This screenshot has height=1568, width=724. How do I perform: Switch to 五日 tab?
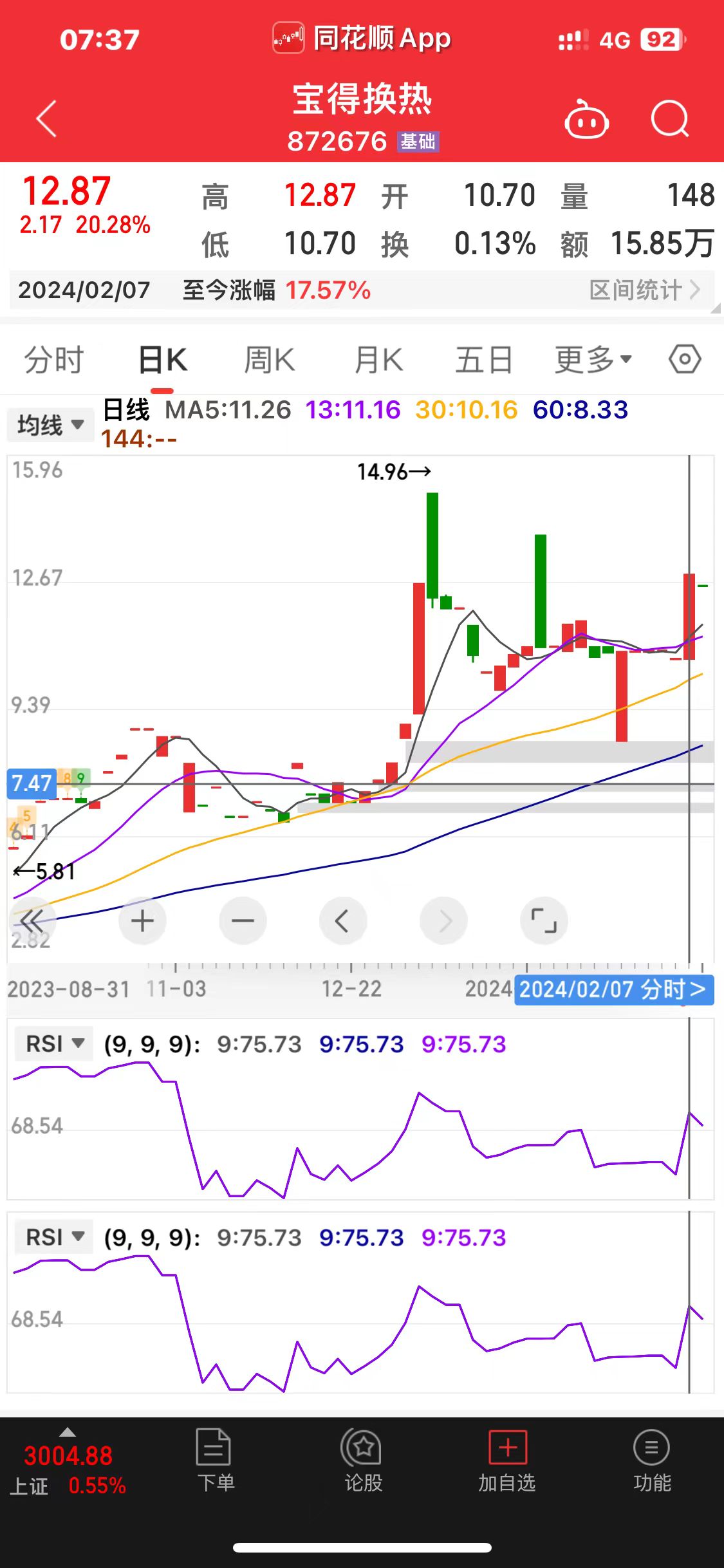tap(484, 359)
